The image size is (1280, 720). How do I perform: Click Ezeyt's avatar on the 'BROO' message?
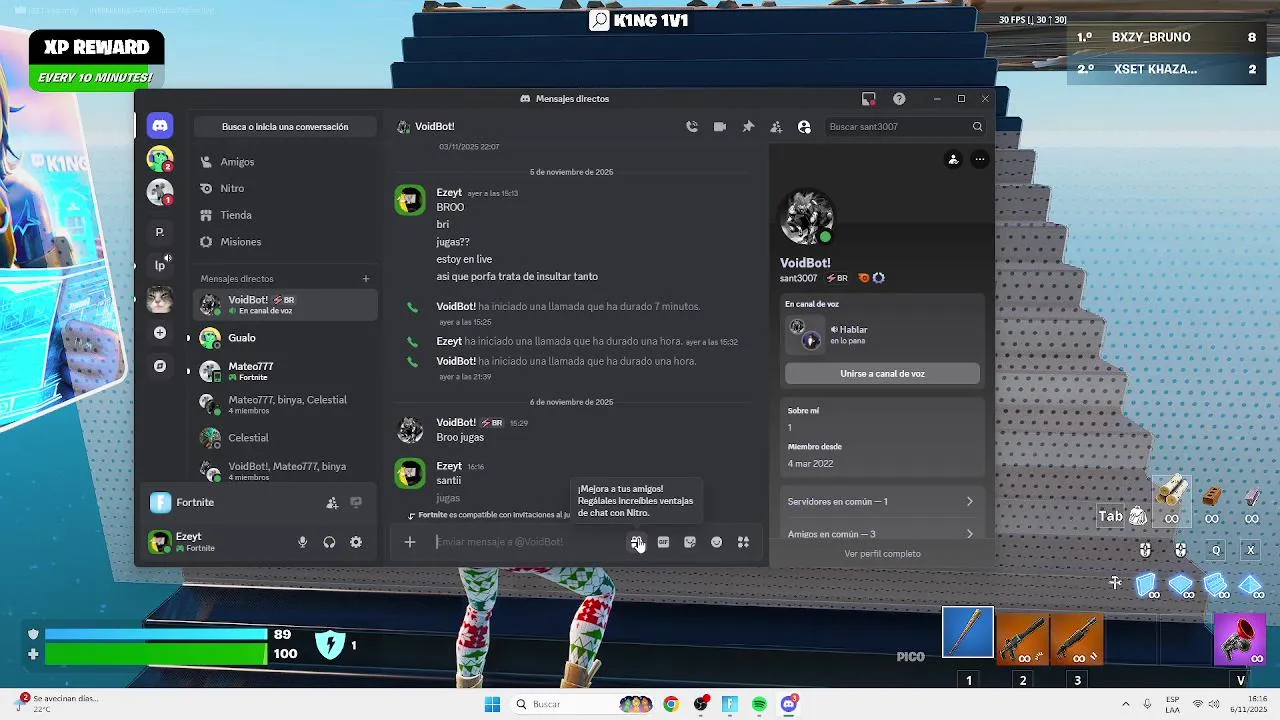(x=409, y=199)
